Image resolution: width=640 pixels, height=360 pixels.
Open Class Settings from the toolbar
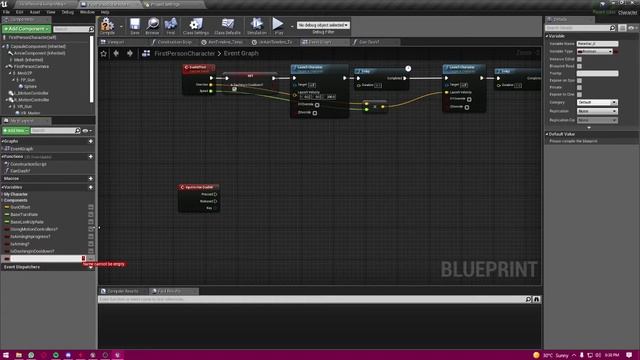196,26
